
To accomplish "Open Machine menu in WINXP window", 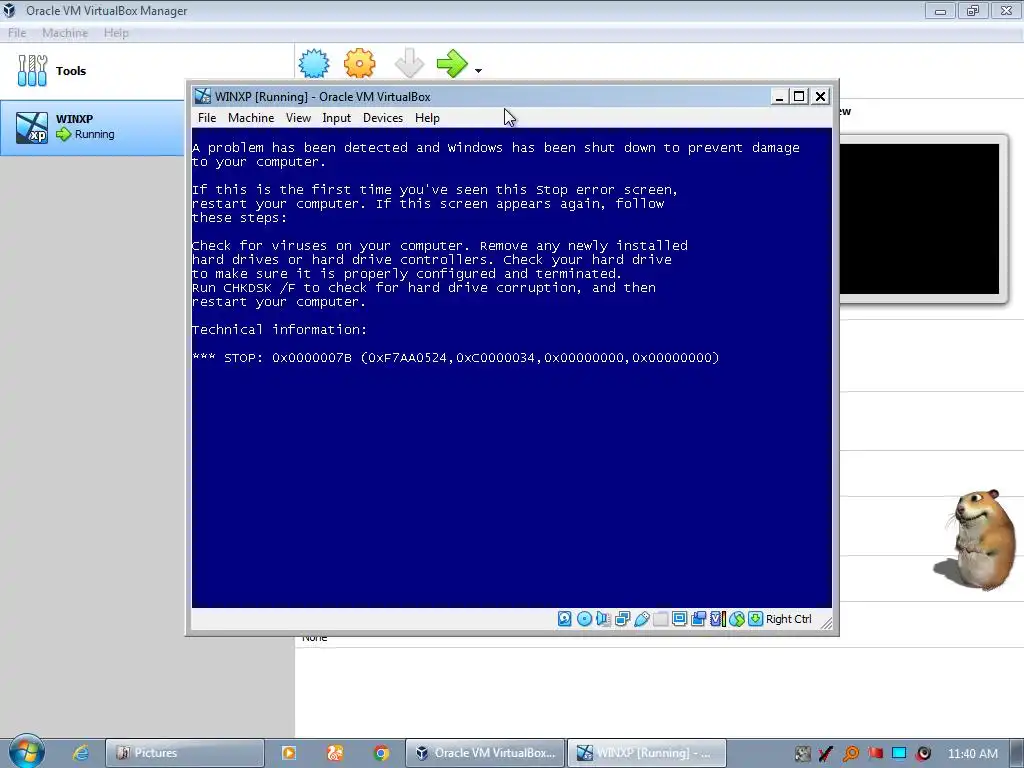I will [251, 118].
